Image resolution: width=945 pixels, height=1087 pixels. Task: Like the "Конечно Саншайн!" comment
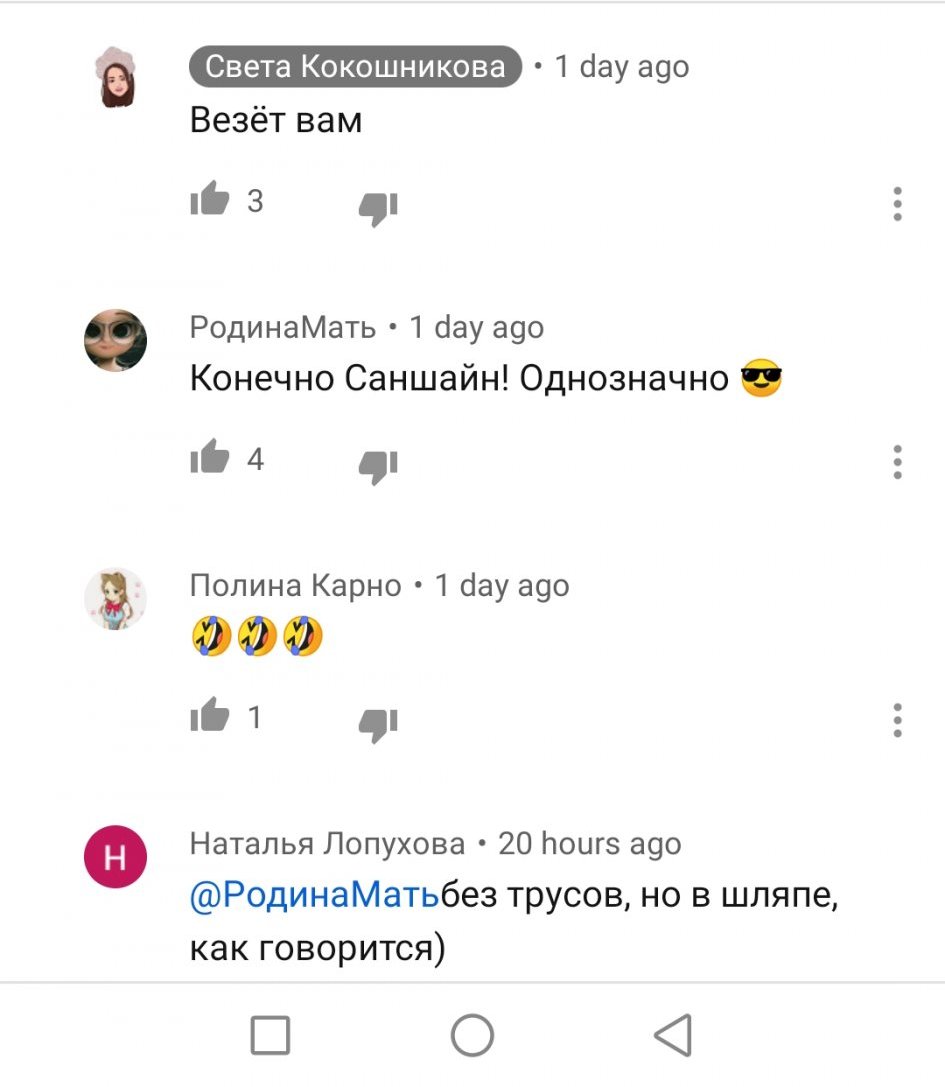point(210,458)
